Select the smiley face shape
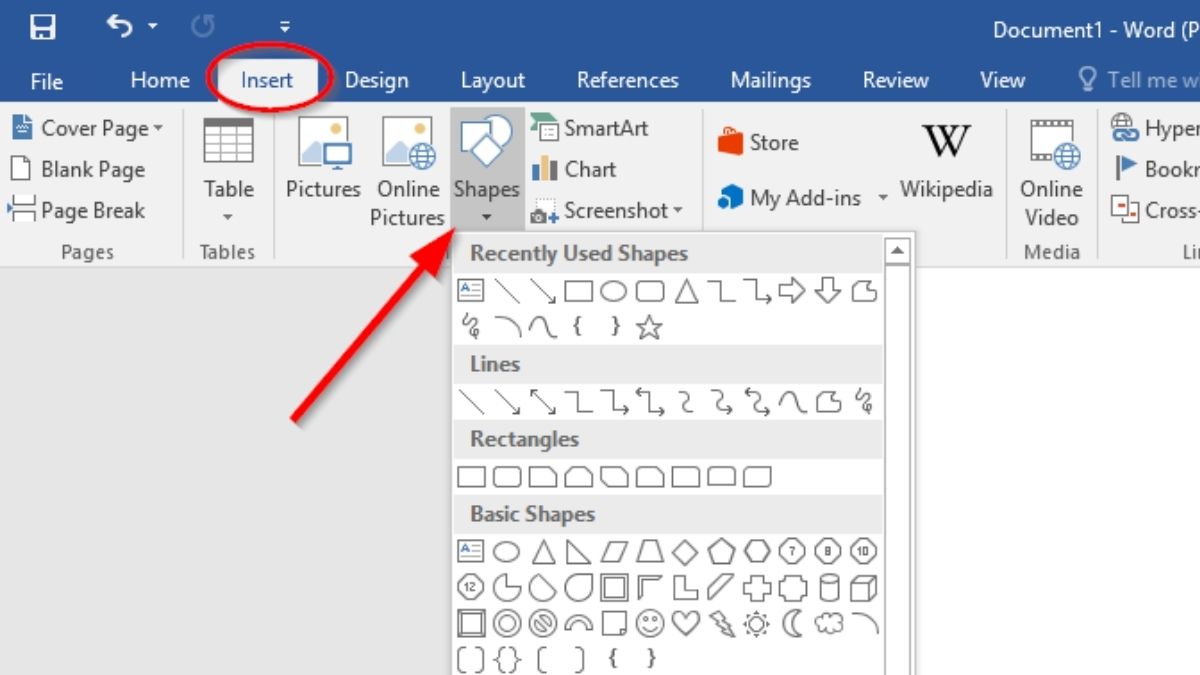Screen dimensions: 1200x675 (x=649, y=624)
